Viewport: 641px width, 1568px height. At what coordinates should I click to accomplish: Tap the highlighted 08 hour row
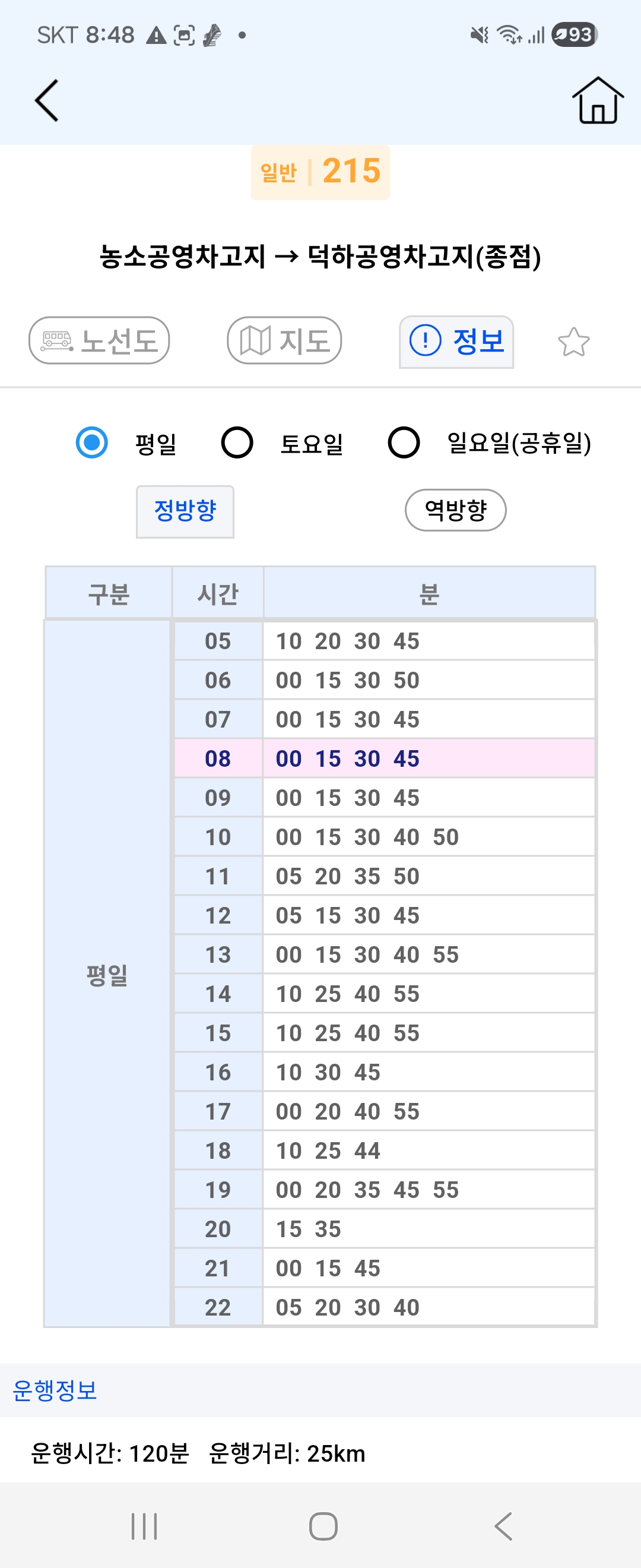383,758
